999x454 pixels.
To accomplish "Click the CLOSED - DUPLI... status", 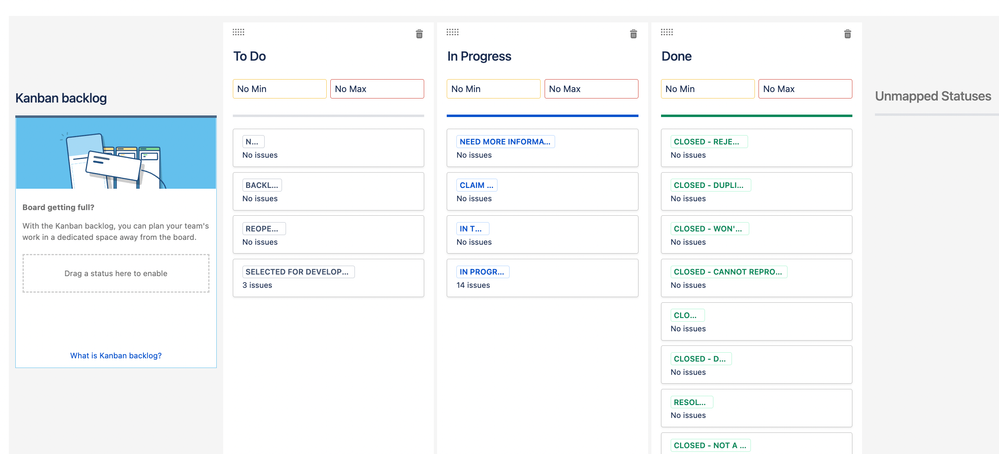I will (x=756, y=191).
